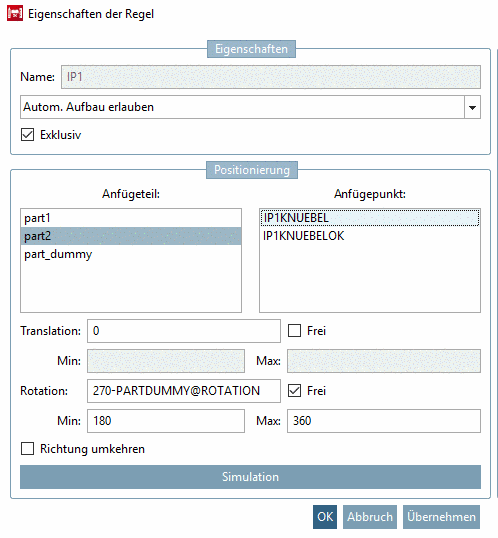
Task: Click the Übernehmen button
Action: (441, 517)
